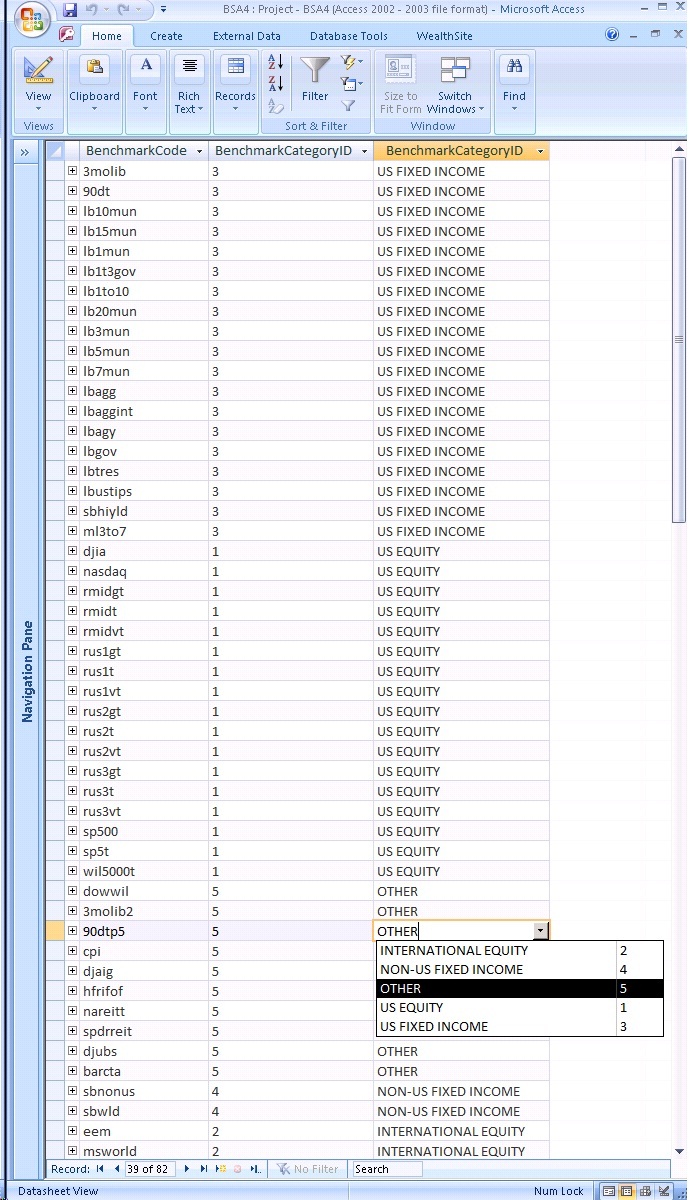Image resolution: width=690 pixels, height=1200 pixels.
Task: Open the OTHER combo box arrow
Action: coord(541,931)
